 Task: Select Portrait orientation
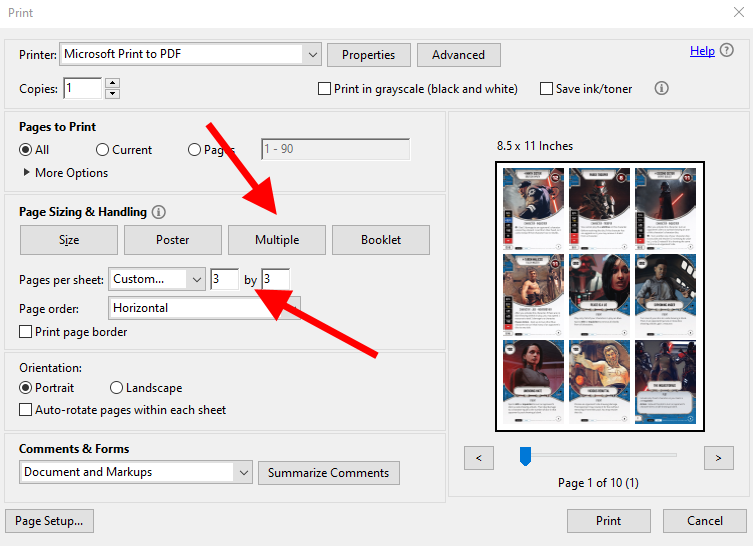tap(25, 388)
